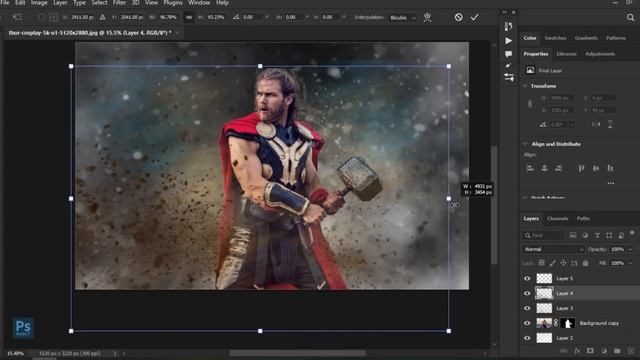Collapse Align and Distribute section
The width and height of the screenshot is (640, 360).
click(x=525, y=144)
